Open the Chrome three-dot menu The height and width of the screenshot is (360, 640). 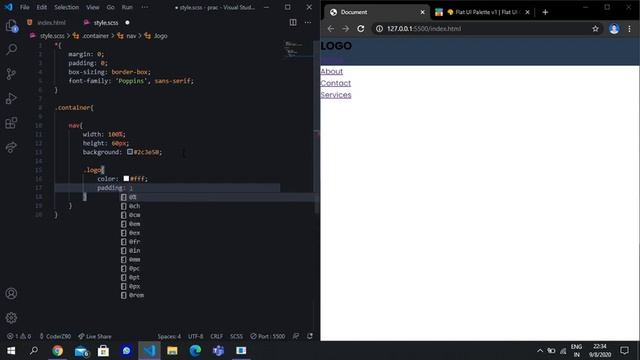(x=629, y=29)
